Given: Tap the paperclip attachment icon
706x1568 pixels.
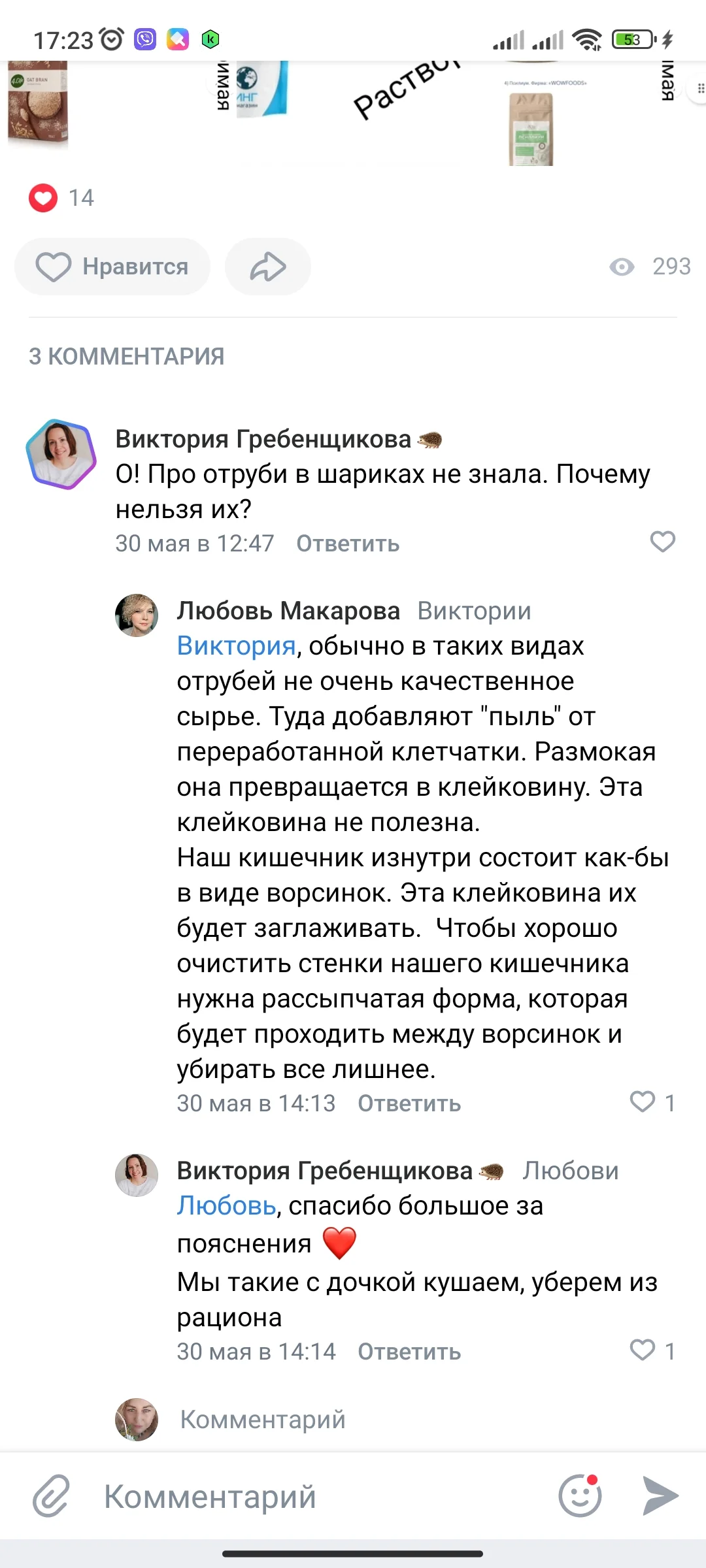Looking at the screenshot, I should pos(51,1495).
